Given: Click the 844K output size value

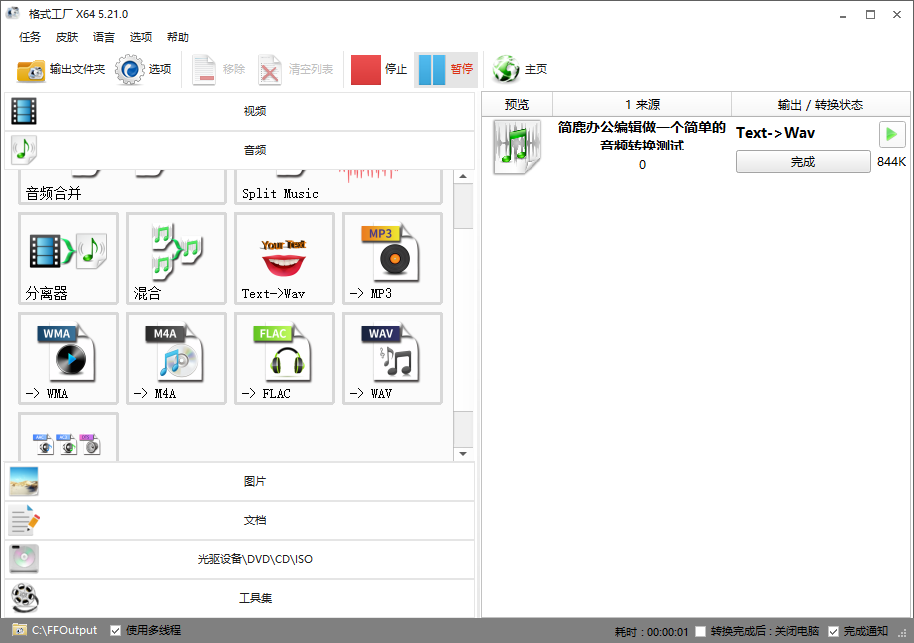Looking at the screenshot, I should [891, 161].
